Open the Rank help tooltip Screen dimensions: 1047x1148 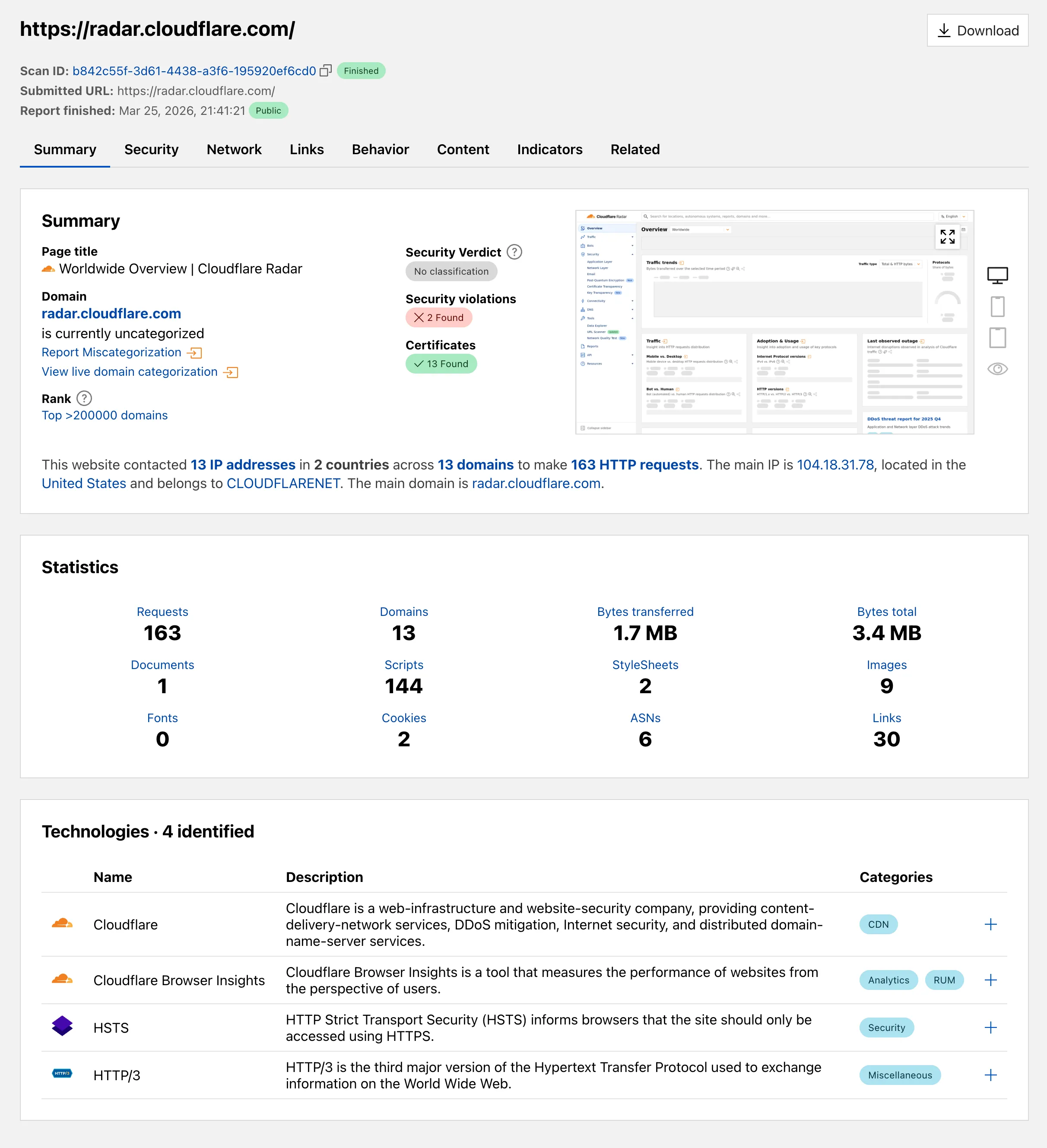pos(84,399)
